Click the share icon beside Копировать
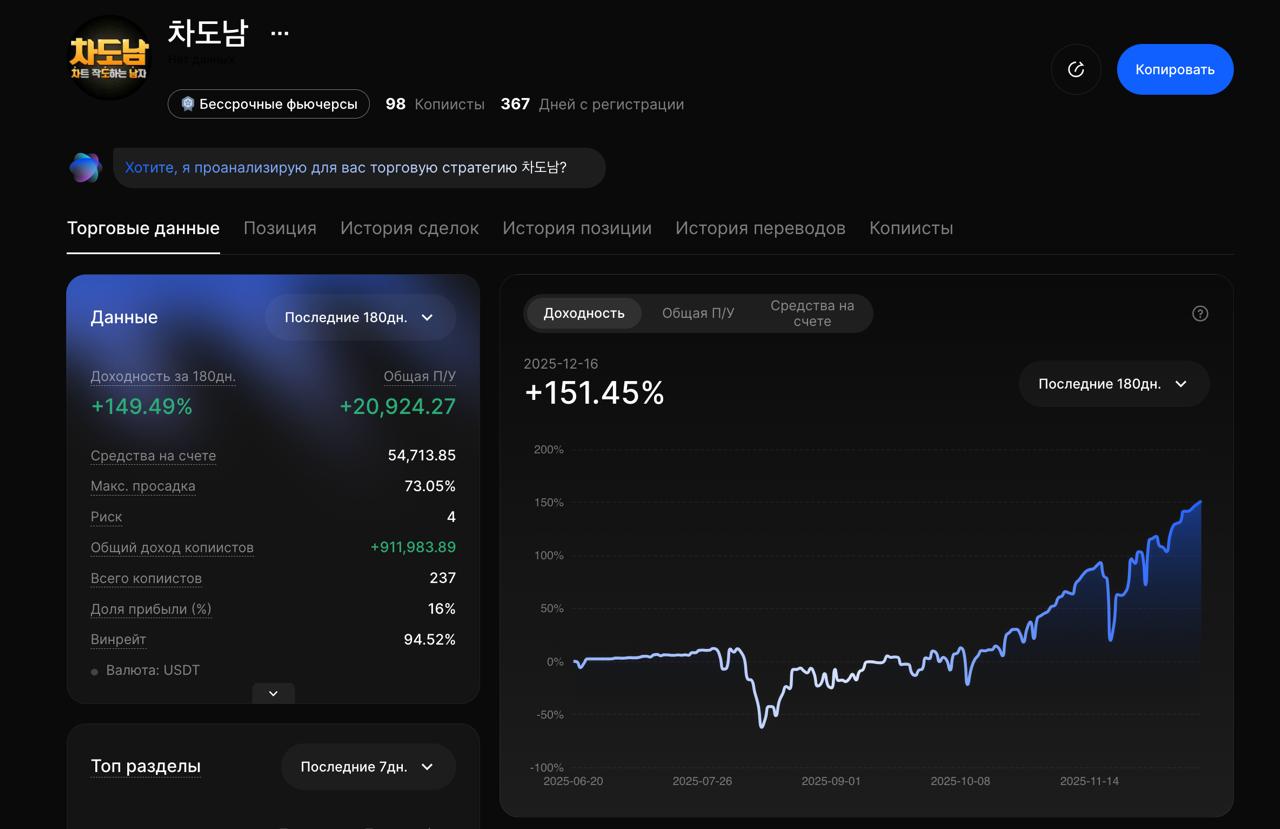 pos(1075,69)
